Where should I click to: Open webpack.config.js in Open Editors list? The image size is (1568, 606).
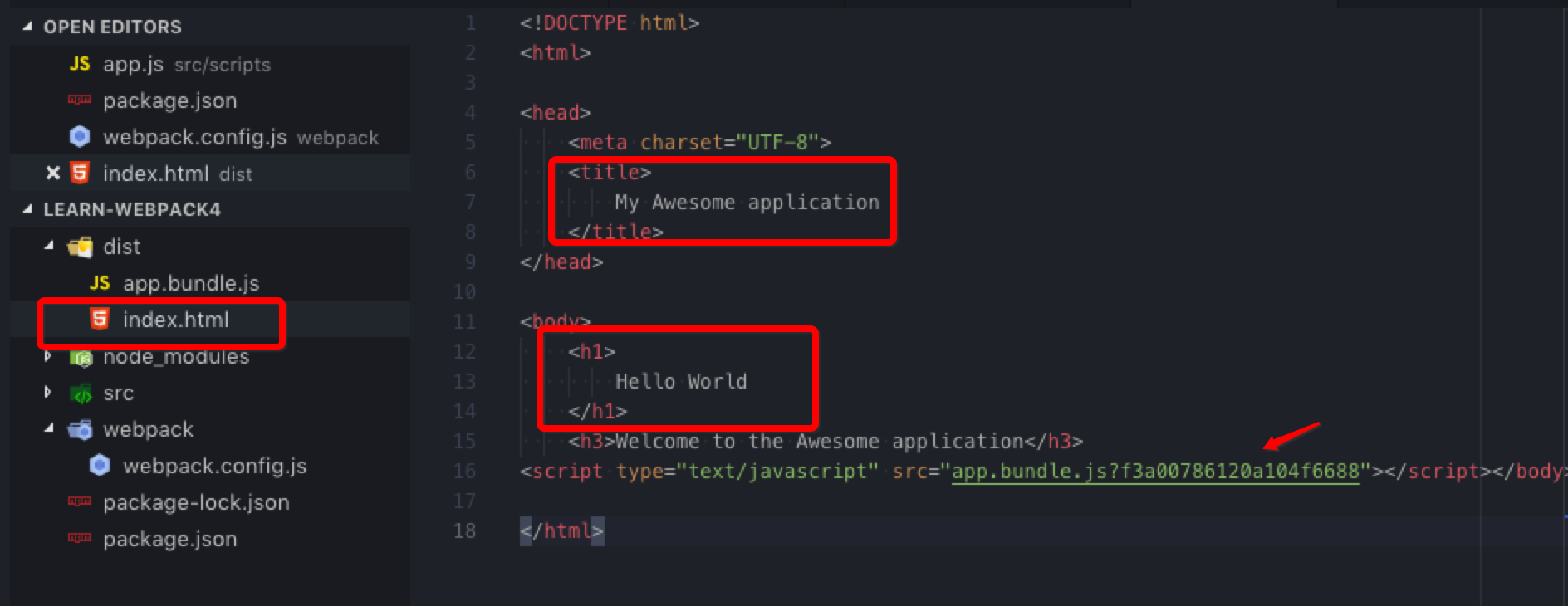click(x=194, y=137)
